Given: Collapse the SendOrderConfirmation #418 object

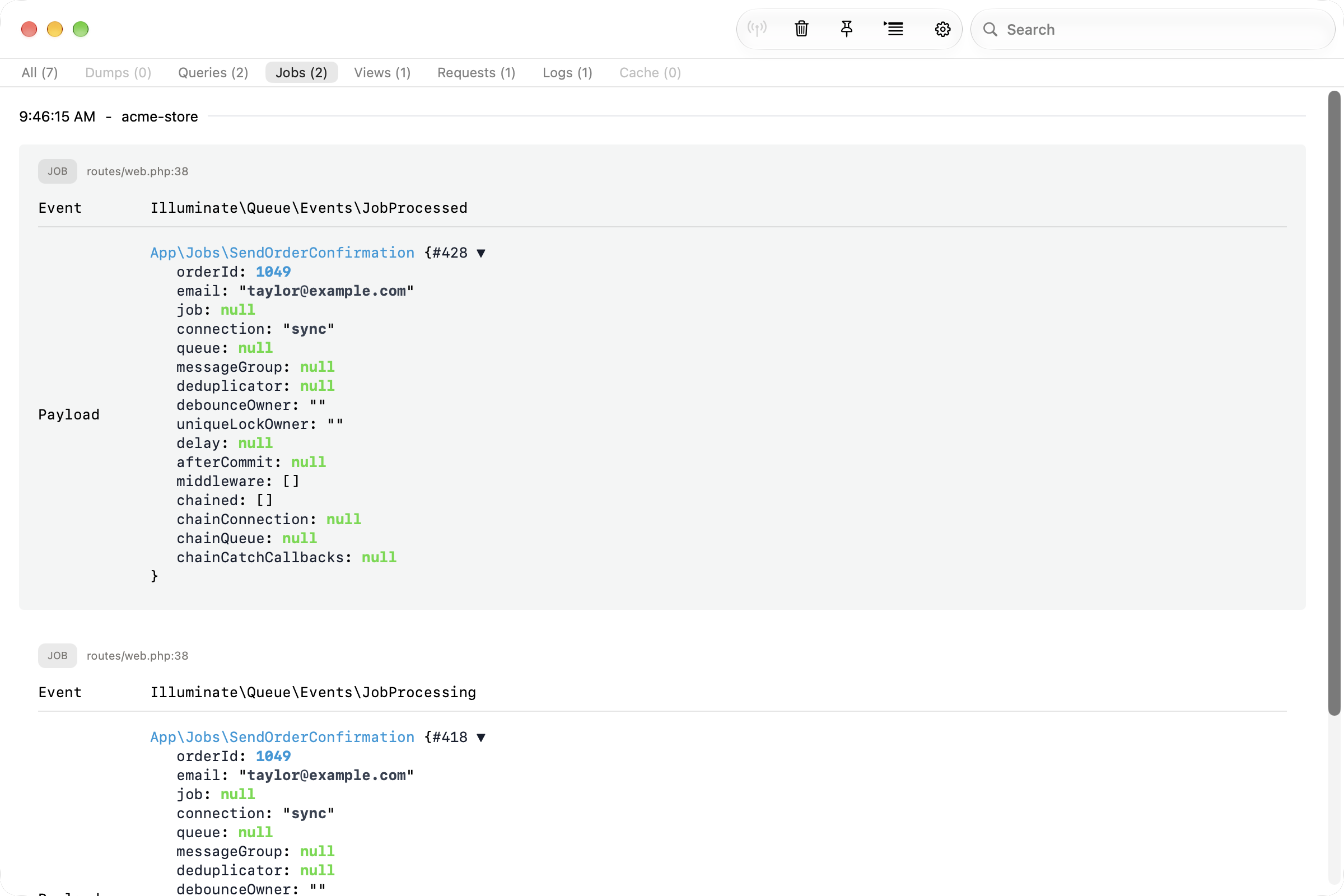Looking at the screenshot, I should pyautogui.click(x=481, y=738).
